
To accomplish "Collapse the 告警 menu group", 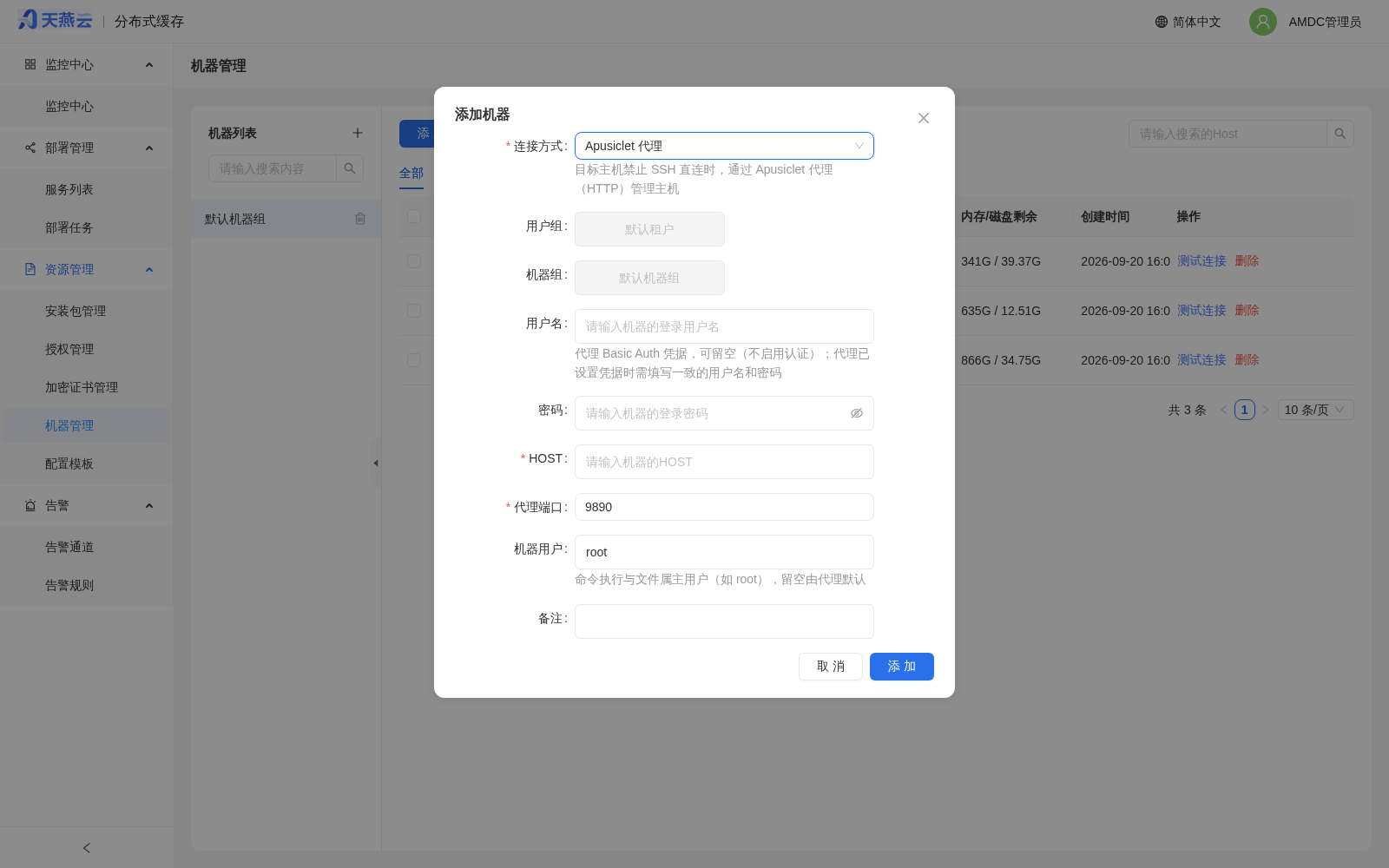I will [x=149, y=506].
